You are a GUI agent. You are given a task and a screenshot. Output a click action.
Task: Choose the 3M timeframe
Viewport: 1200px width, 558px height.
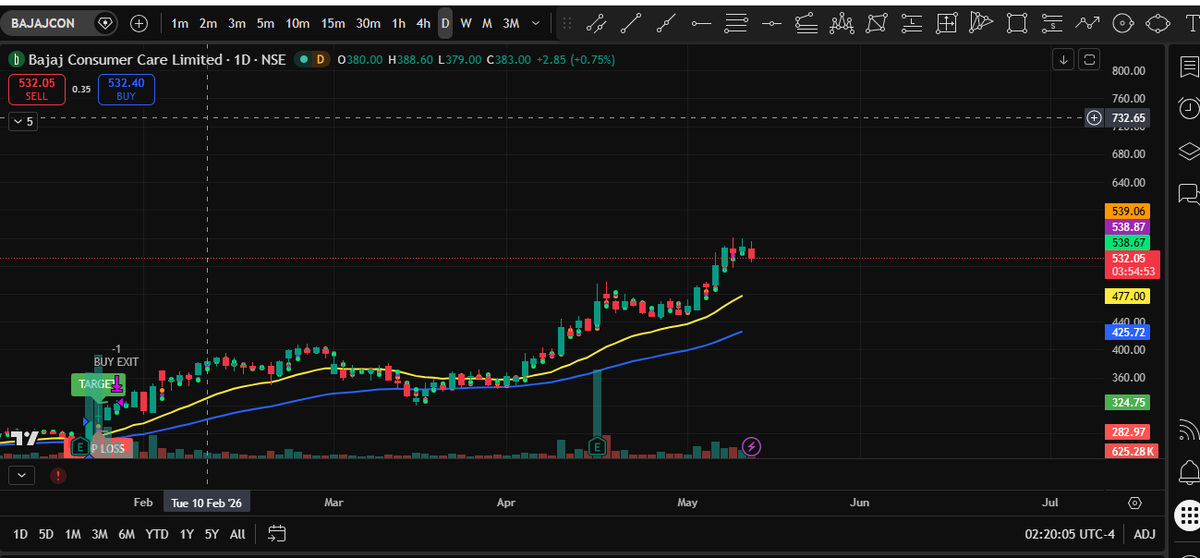pos(511,23)
